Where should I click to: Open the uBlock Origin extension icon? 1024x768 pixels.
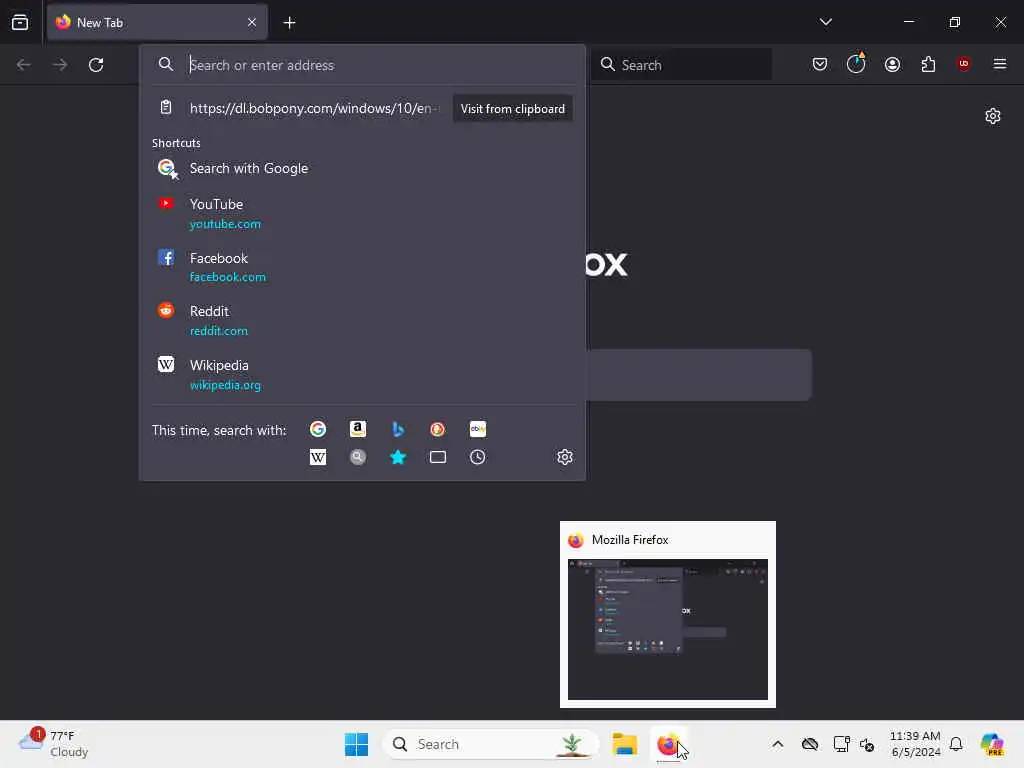963,64
